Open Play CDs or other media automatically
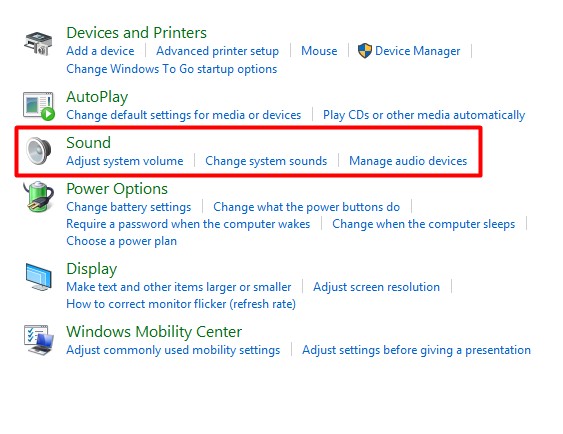The height and width of the screenshot is (434, 563). click(x=424, y=115)
